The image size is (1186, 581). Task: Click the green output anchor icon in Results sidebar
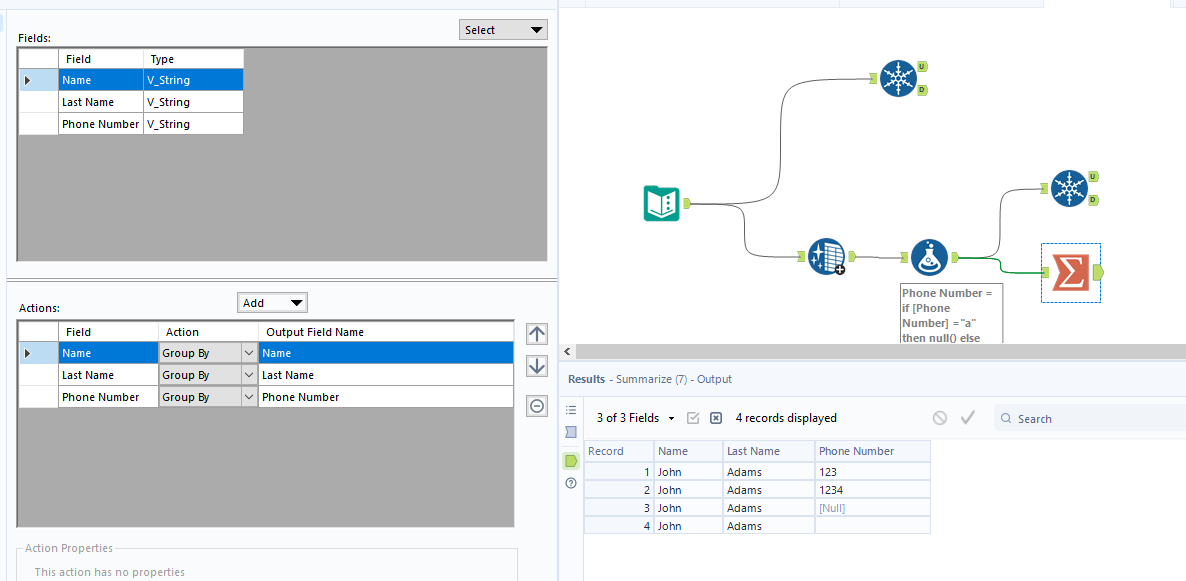click(571, 460)
